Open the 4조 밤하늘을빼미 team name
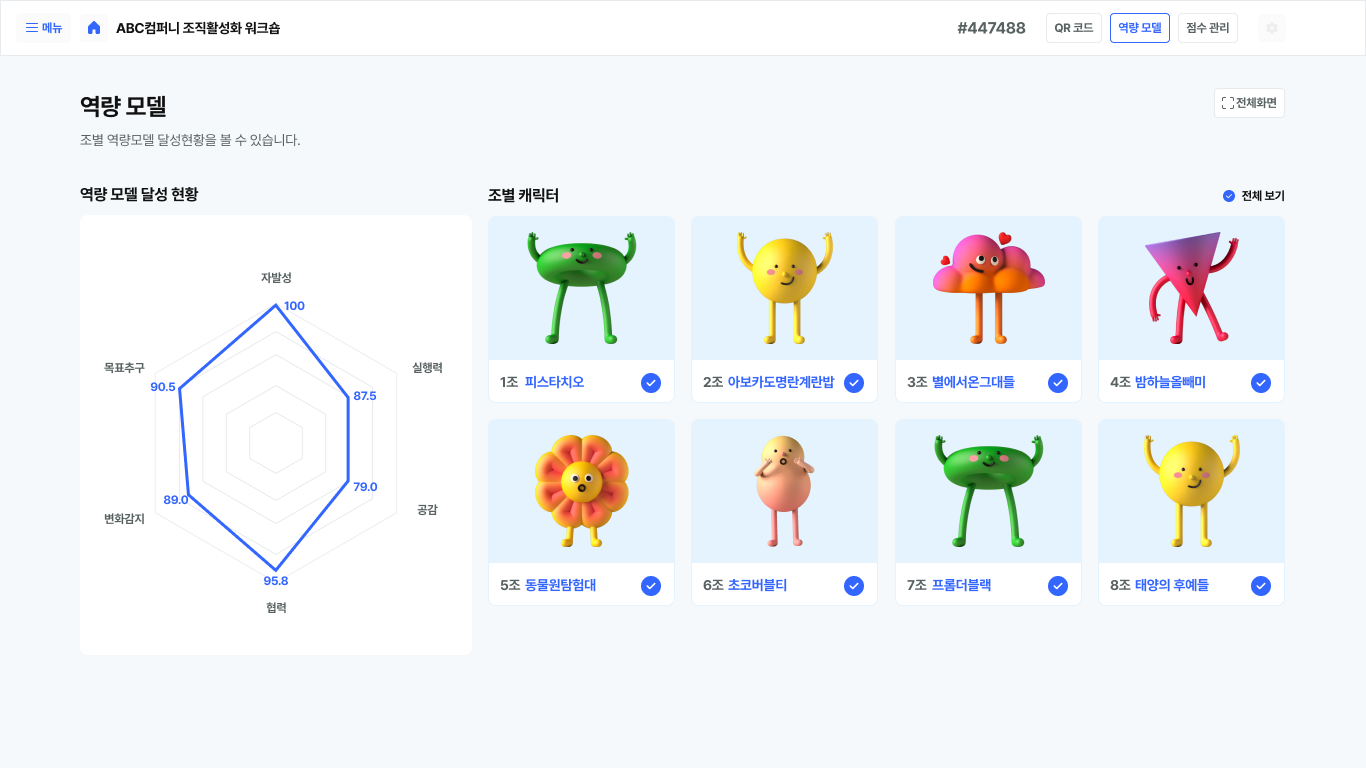The image size is (1366, 768). [x=1170, y=383]
